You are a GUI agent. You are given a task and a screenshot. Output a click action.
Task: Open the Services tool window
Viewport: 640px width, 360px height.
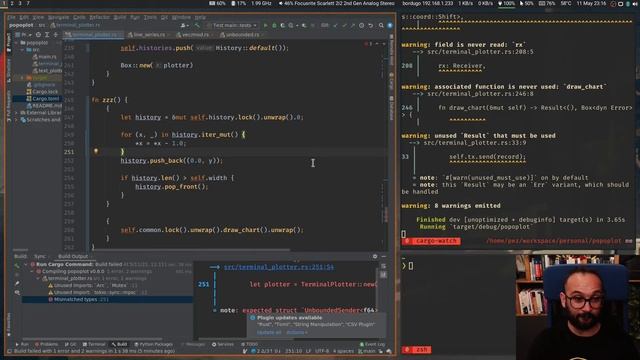click(222, 344)
